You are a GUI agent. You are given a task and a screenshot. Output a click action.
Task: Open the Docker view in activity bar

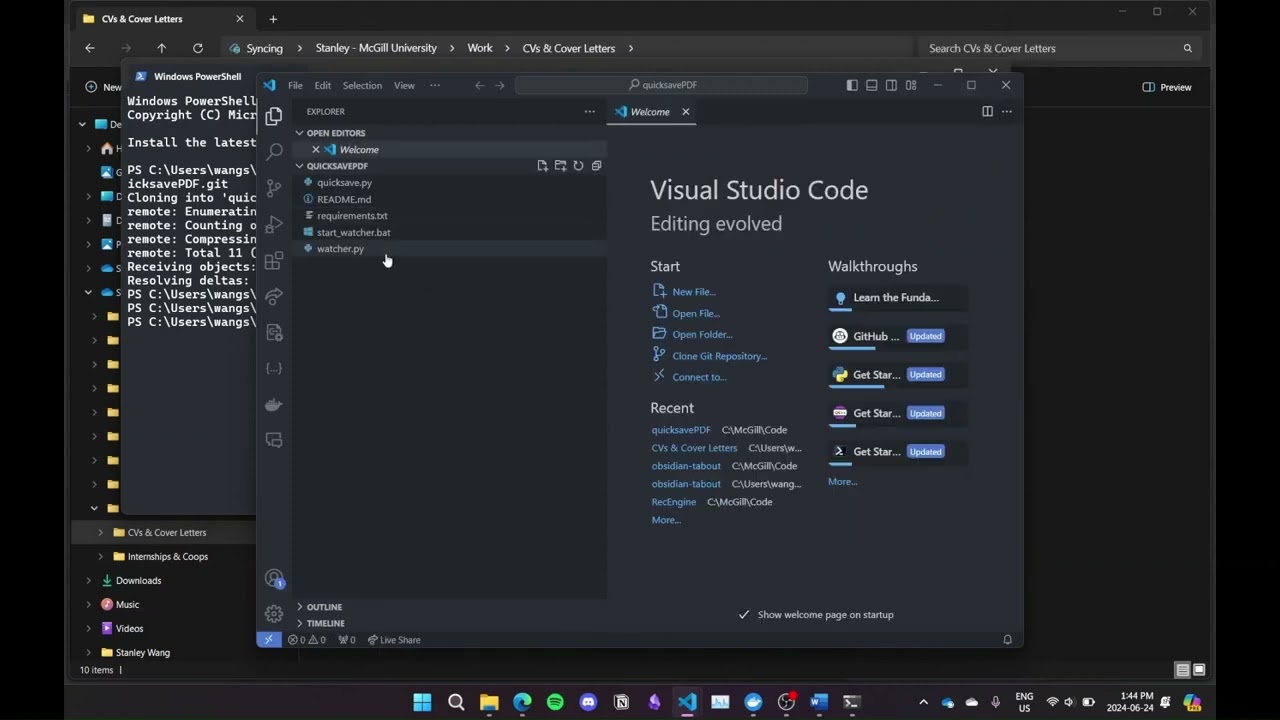273,405
